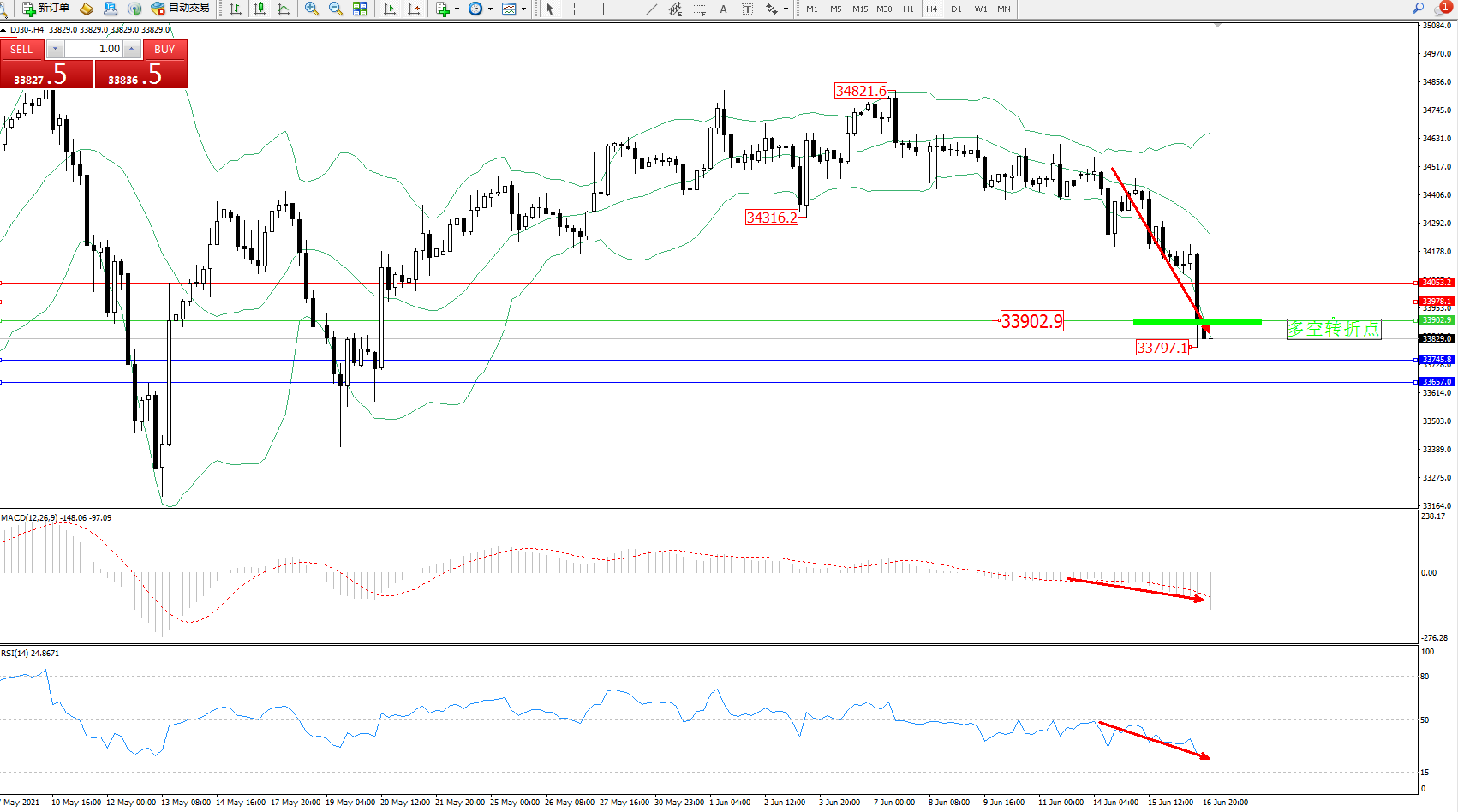Select the crosshair cursor tool
The height and width of the screenshot is (812, 1458).
pos(574,9)
